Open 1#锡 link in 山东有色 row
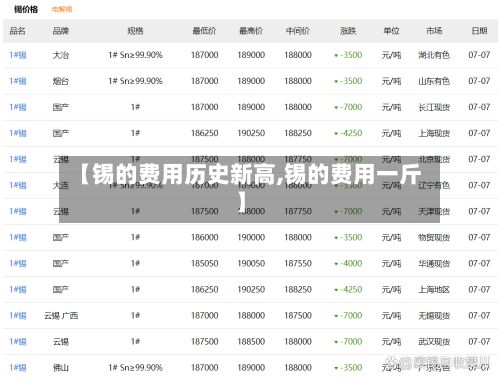The width and height of the screenshot is (500, 380). pyautogui.click(x=18, y=81)
